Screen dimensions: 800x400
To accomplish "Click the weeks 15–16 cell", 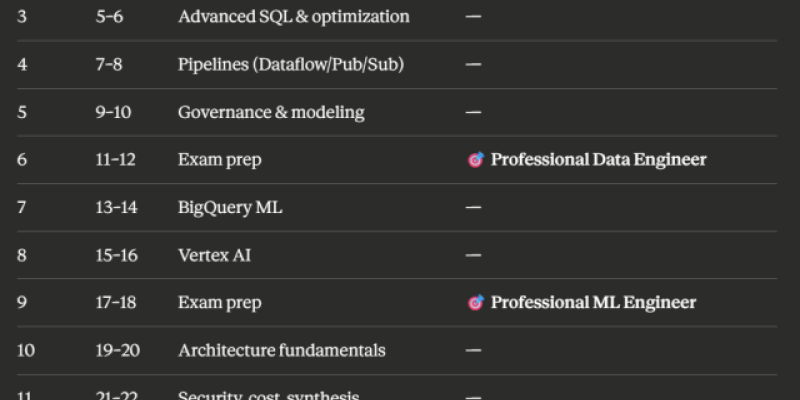I will click(116, 255).
